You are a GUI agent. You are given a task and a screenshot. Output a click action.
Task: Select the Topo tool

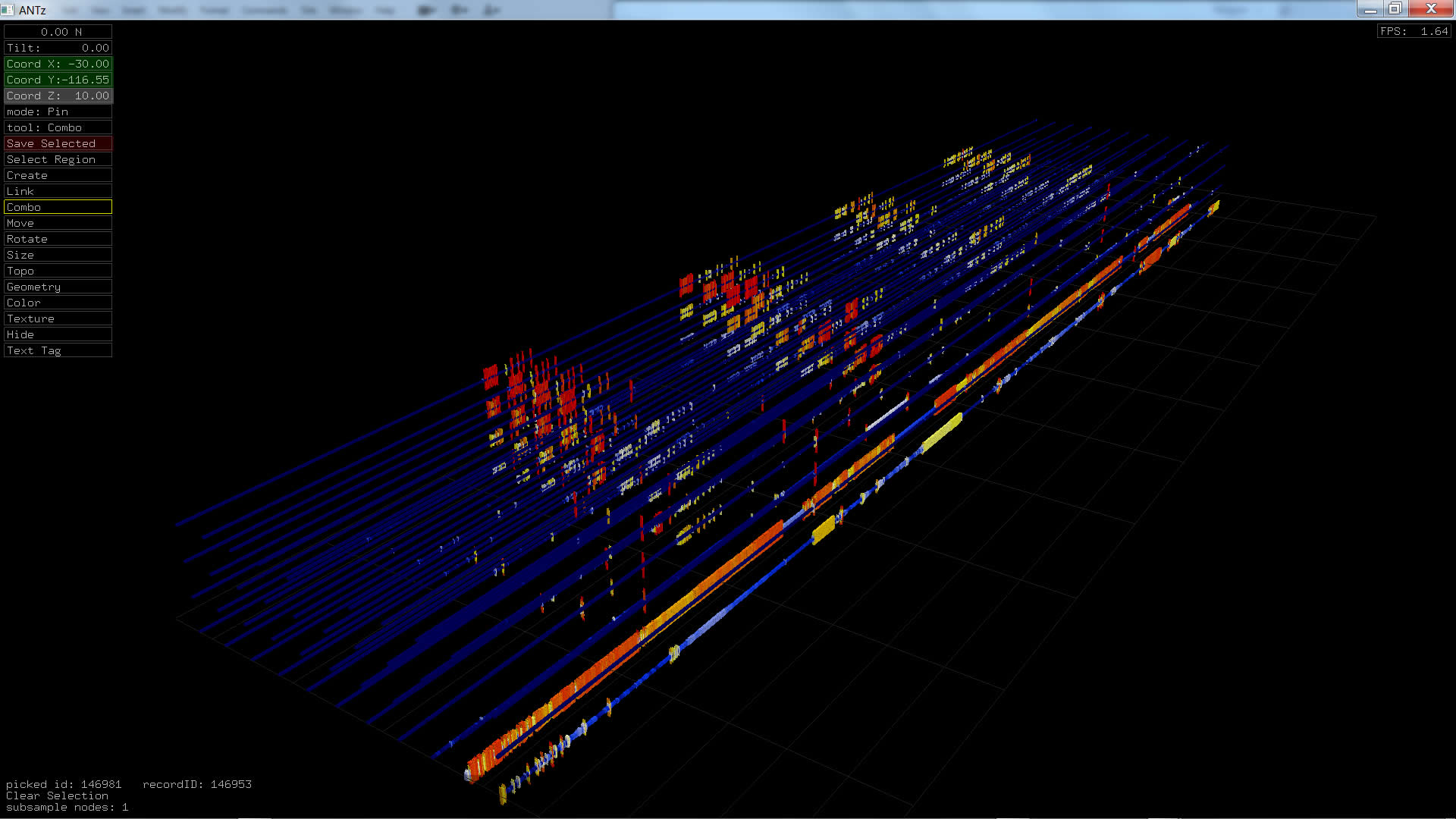[58, 271]
